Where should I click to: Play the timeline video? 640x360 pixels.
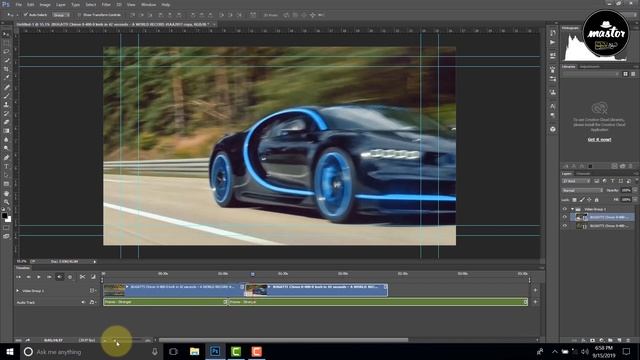click(39, 277)
